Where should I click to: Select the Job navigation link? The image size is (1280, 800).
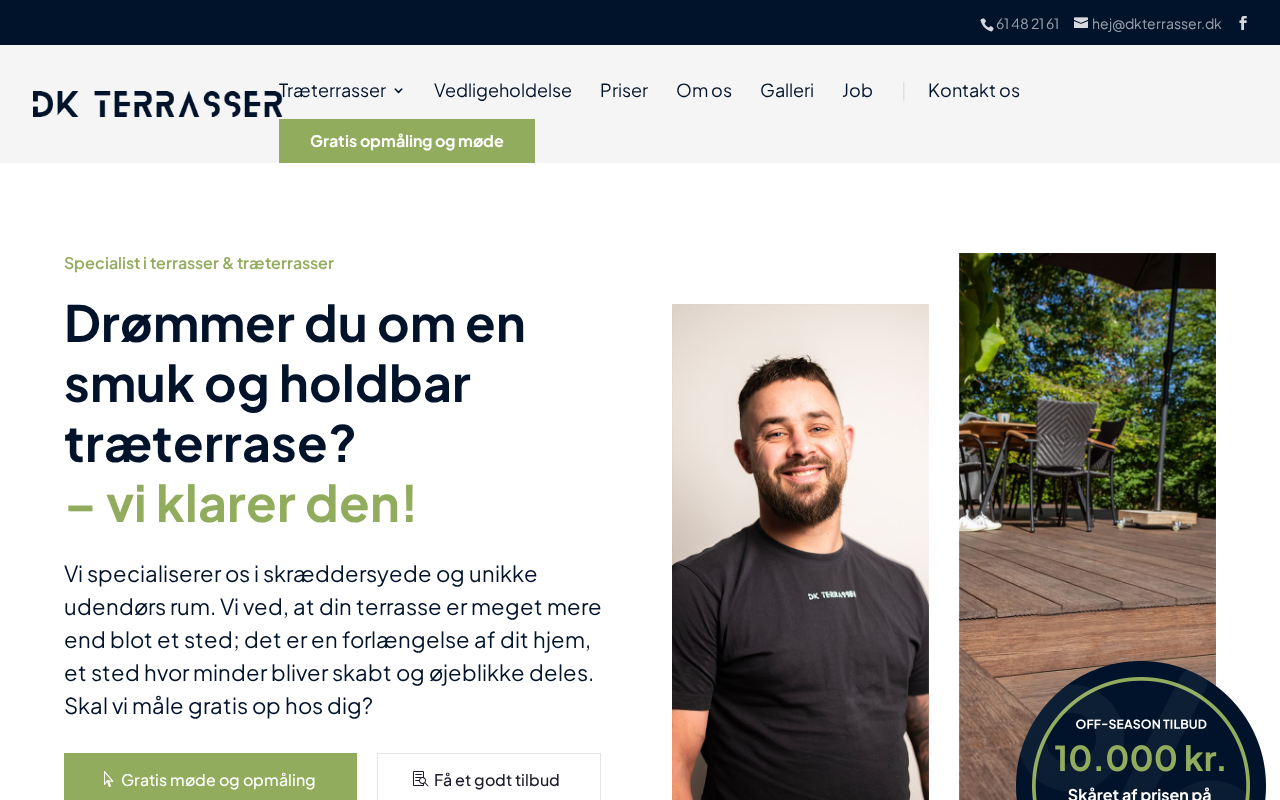coord(857,90)
